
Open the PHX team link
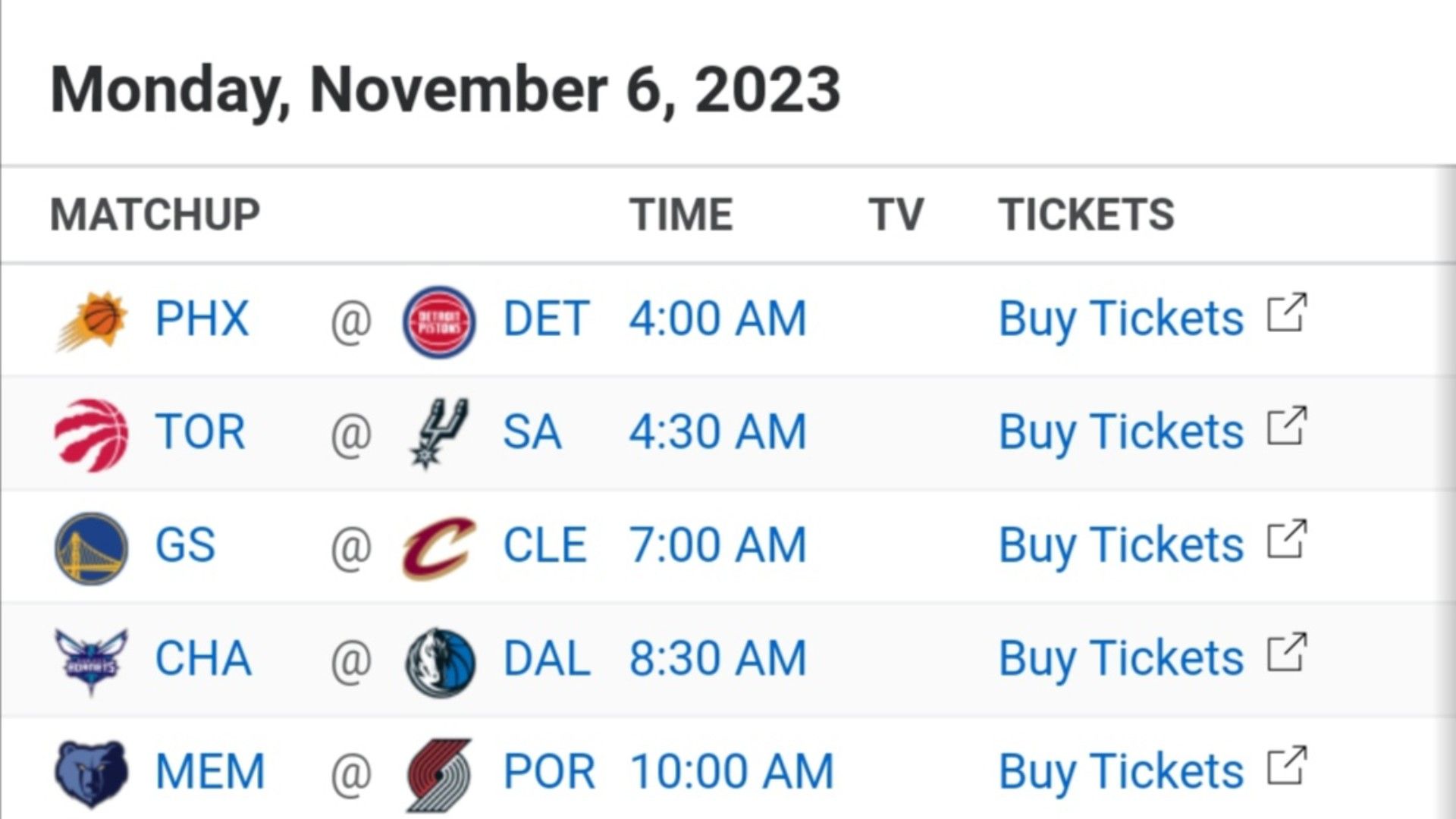(x=202, y=318)
